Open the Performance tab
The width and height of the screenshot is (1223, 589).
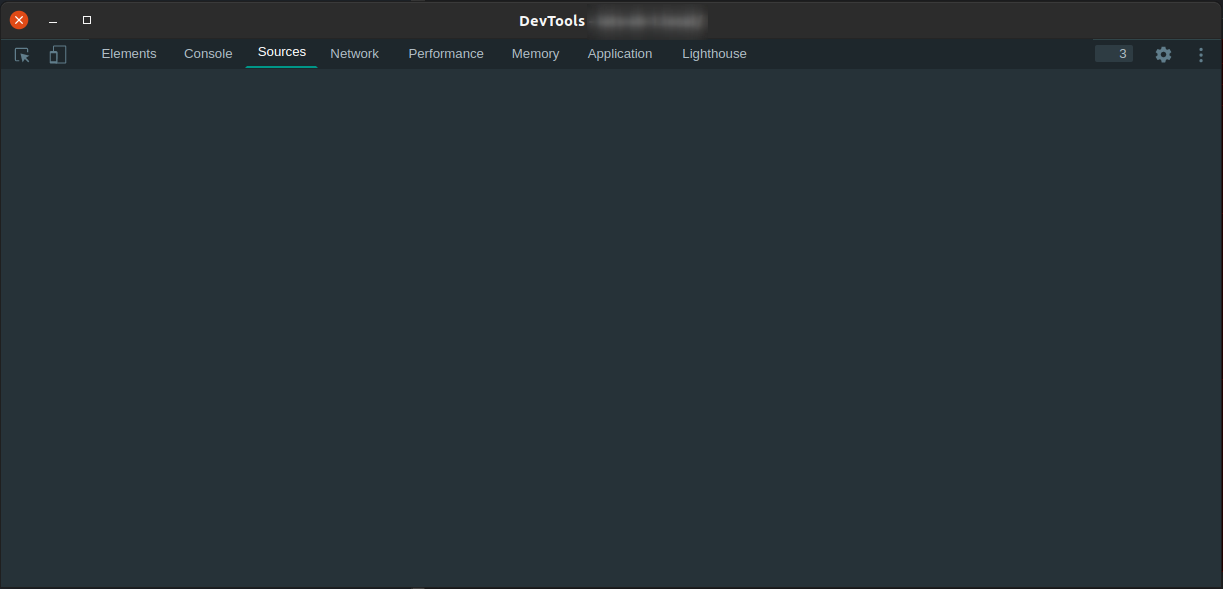click(445, 53)
